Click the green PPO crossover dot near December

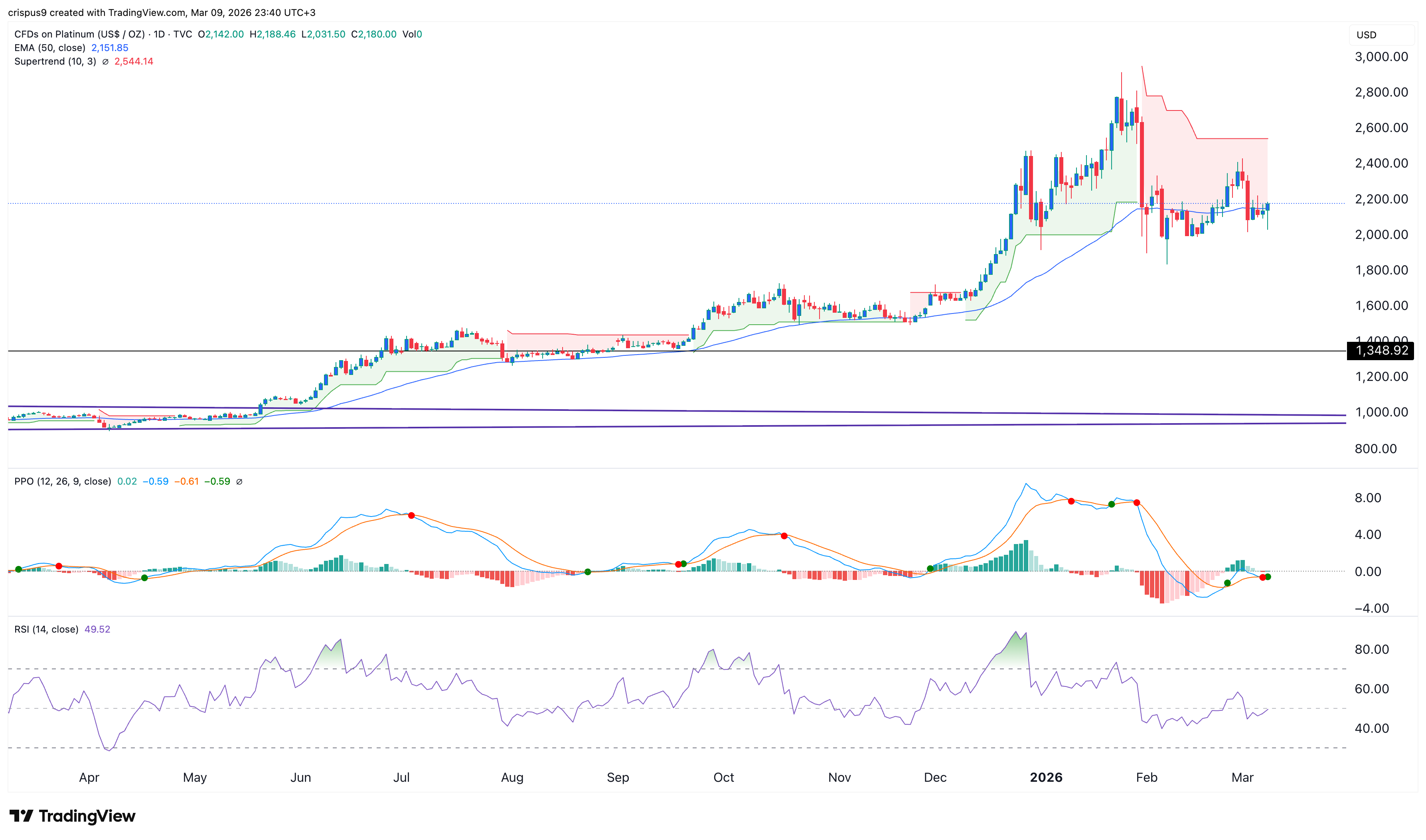coord(930,568)
